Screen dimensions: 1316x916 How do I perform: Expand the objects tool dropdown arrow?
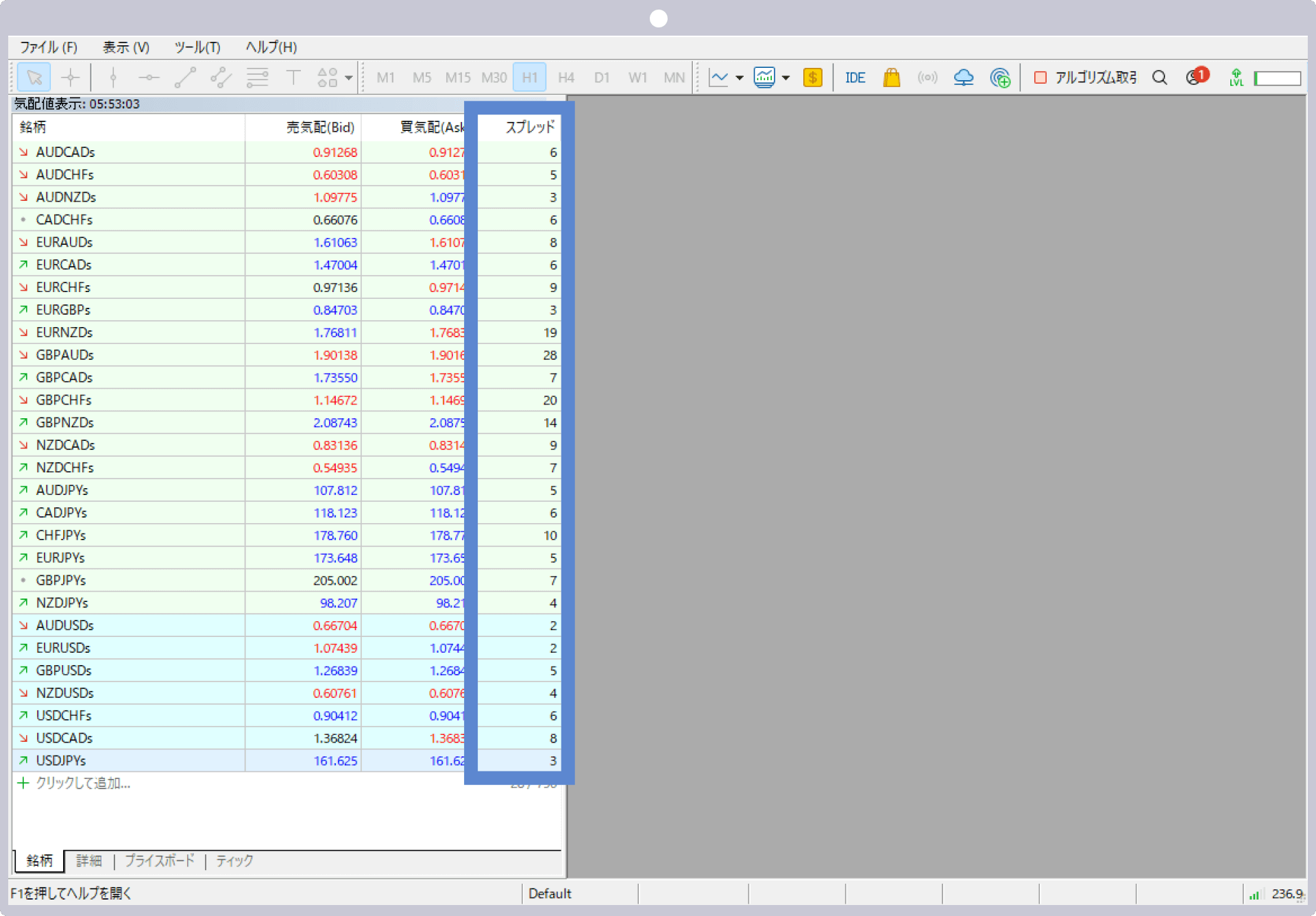coord(349,77)
